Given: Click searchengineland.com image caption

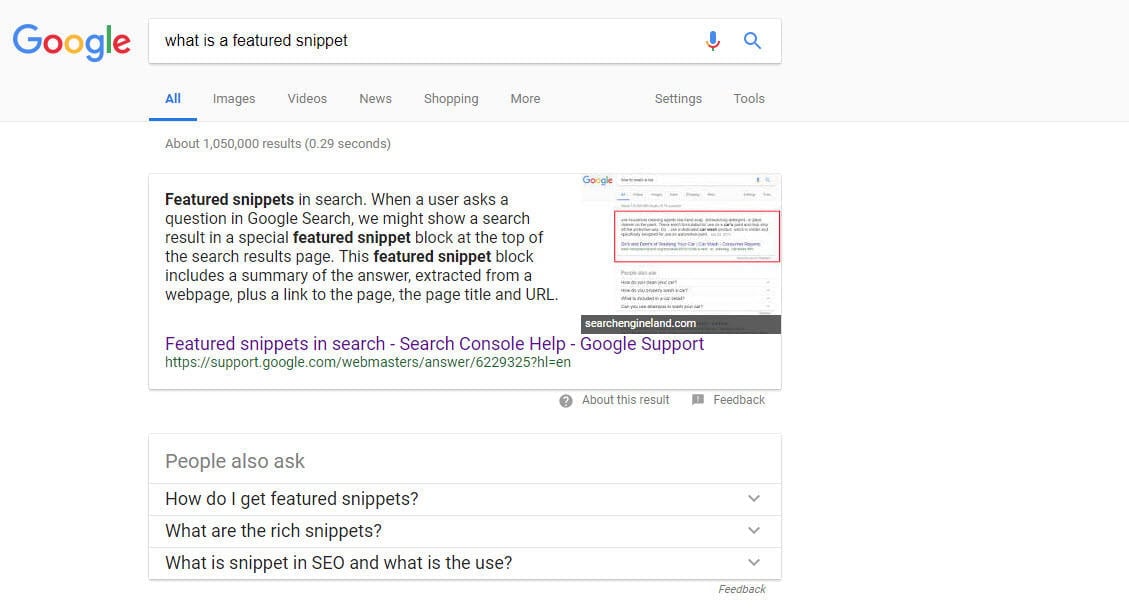Looking at the screenshot, I should (x=640, y=323).
